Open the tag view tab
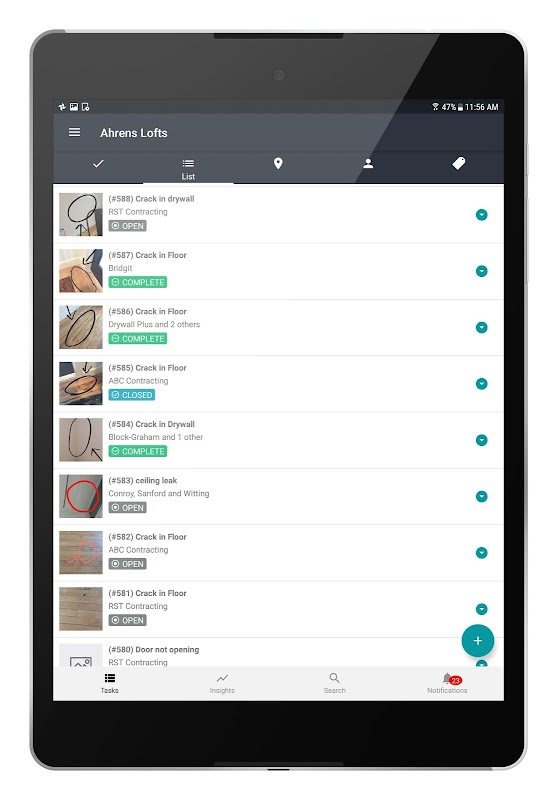 (x=459, y=163)
